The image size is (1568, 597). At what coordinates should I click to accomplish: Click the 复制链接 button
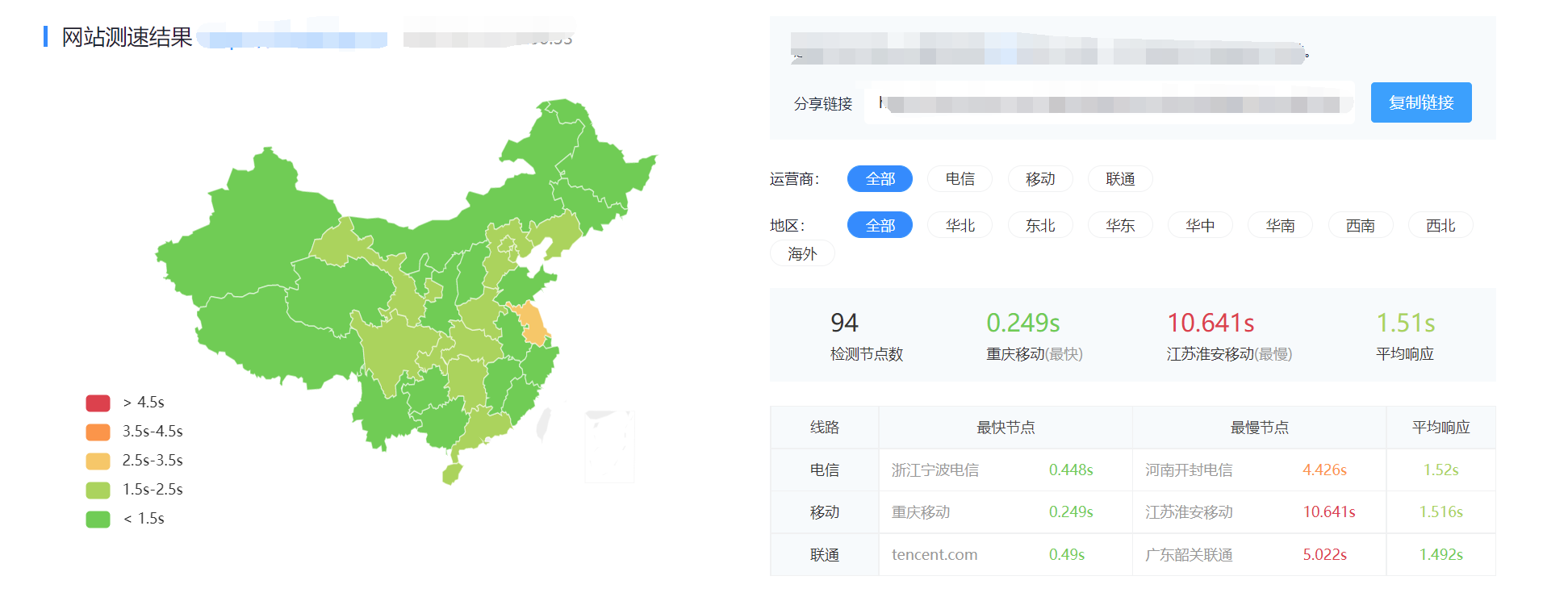(1420, 102)
